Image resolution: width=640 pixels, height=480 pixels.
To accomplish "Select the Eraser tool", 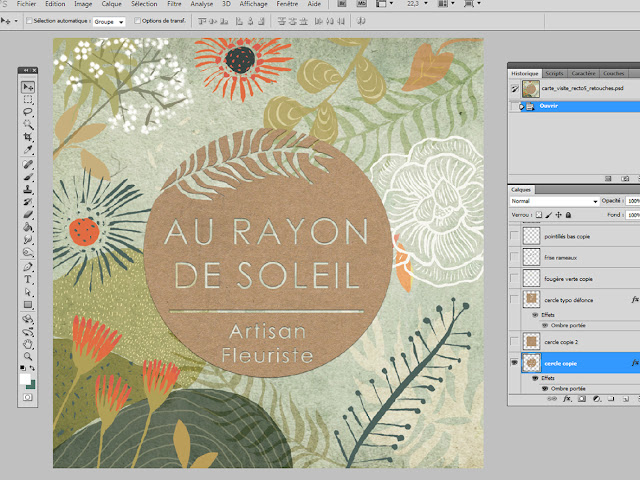I will [28, 214].
